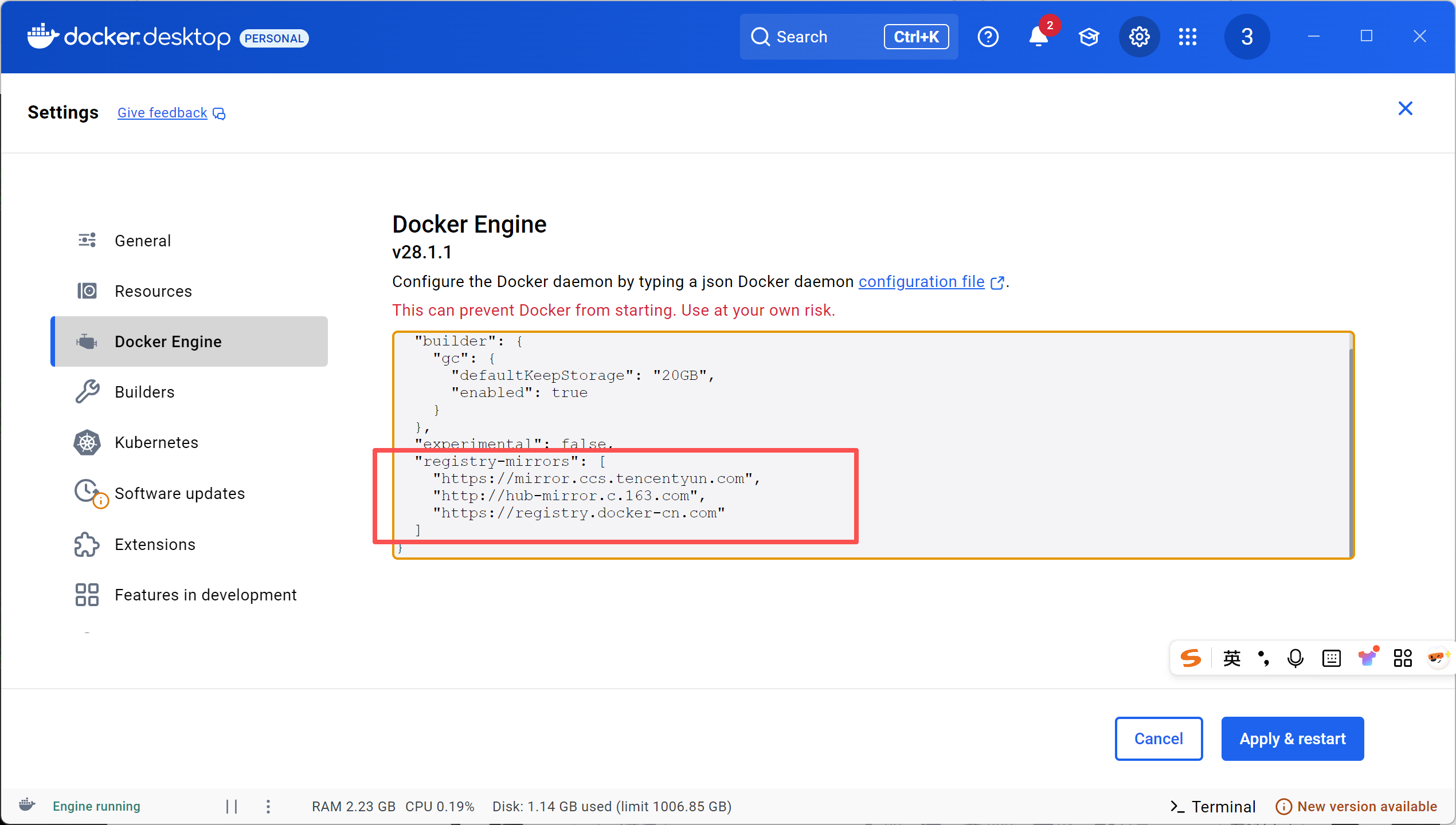Close the Settings page with X
1456x825 pixels.
click(1405, 108)
